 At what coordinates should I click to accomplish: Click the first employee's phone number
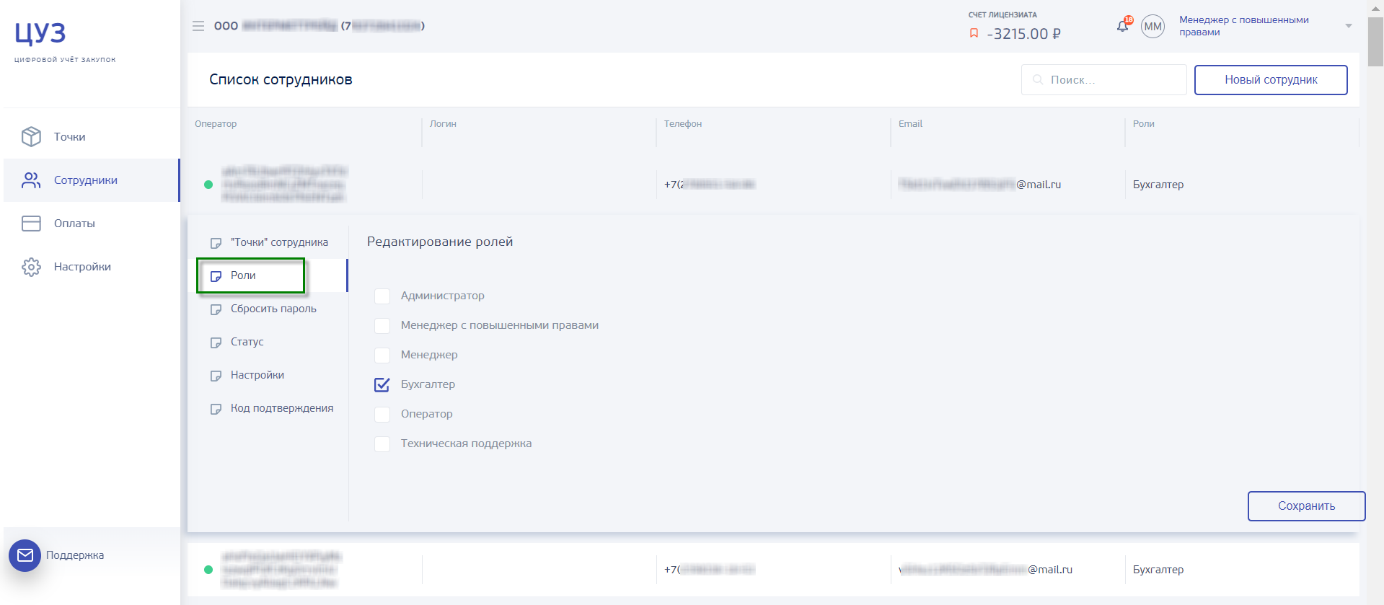click(x=709, y=184)
